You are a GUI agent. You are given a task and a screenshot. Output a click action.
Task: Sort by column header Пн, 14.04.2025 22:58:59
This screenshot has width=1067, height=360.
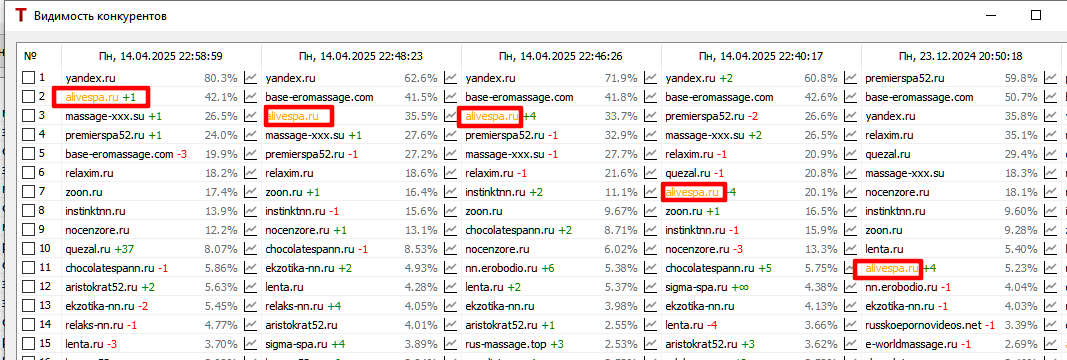(x=161, y=56)
